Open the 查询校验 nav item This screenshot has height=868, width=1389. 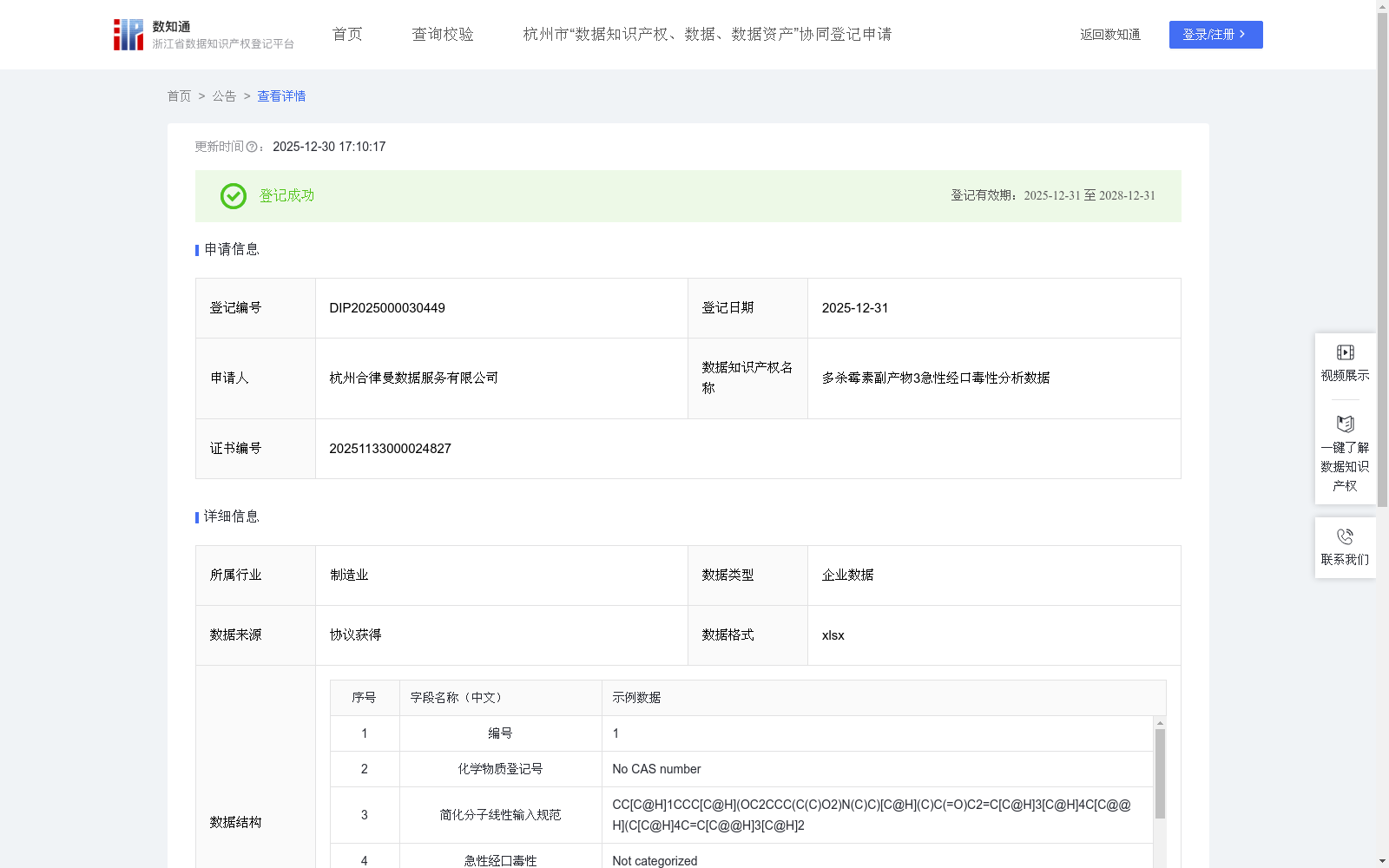click(x=443, y=34)
